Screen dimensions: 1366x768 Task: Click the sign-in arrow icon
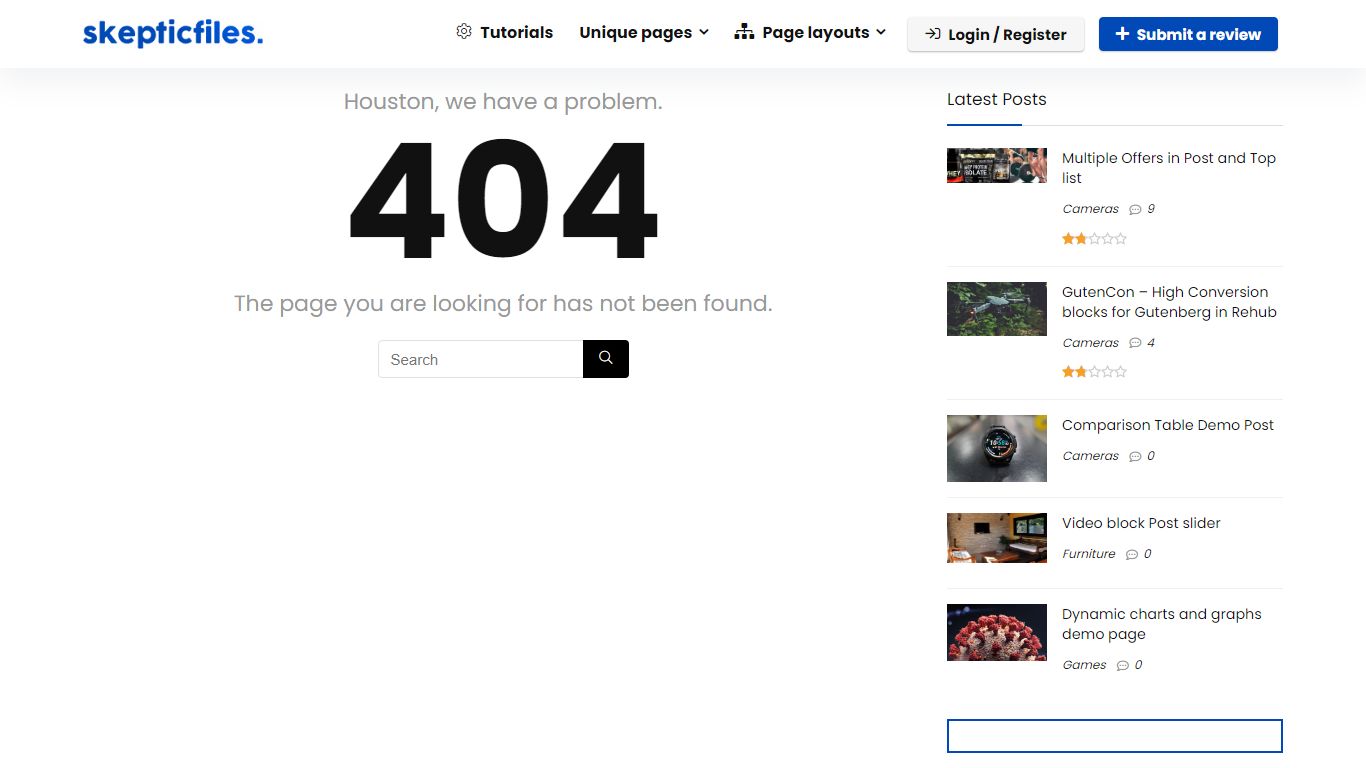pos(932,34)
